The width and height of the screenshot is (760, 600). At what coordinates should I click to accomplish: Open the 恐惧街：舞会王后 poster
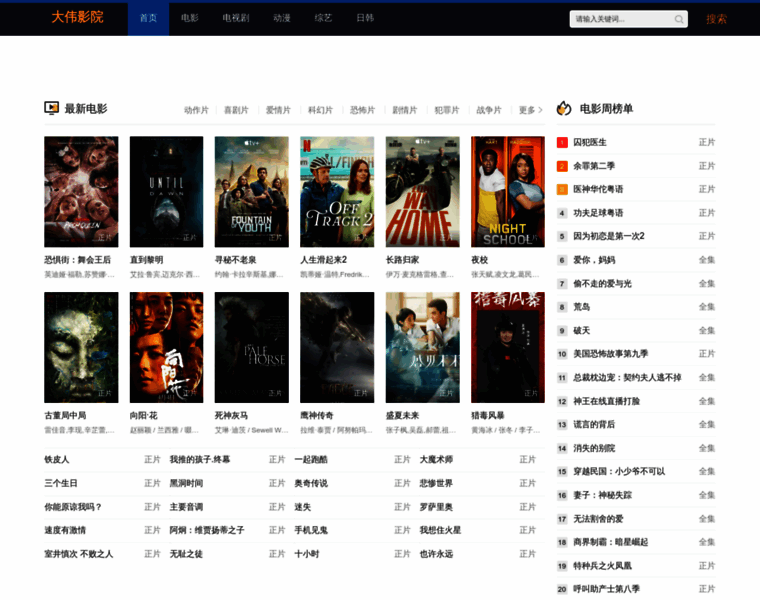[81, 192]
